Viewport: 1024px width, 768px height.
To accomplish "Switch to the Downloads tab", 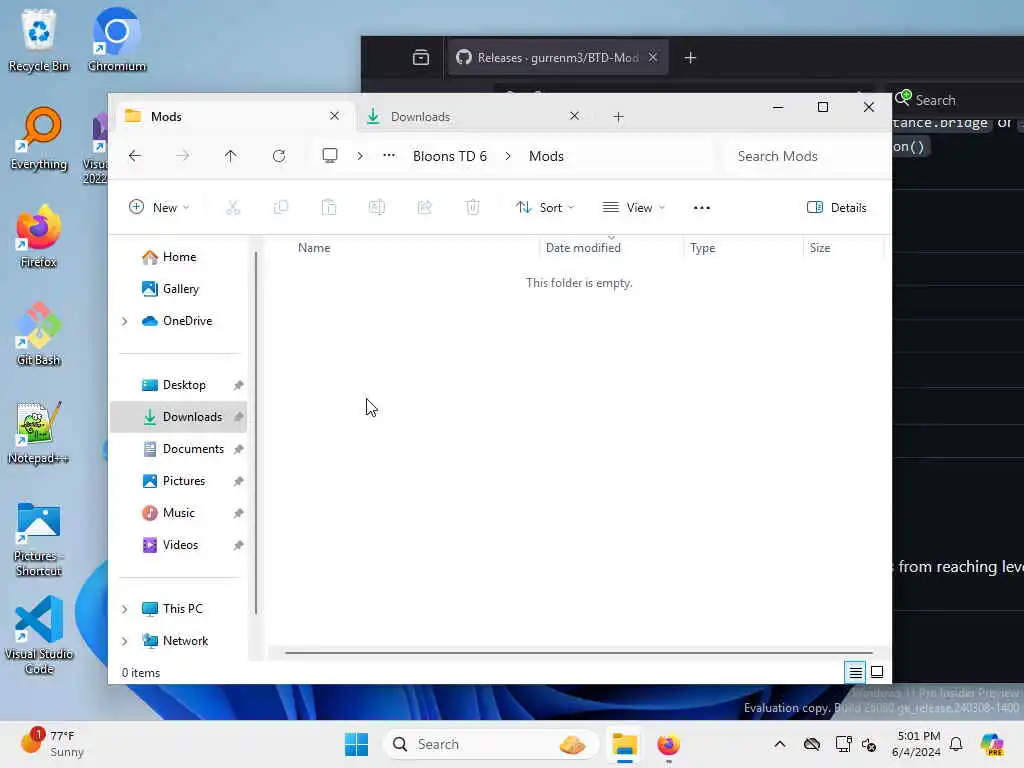I will tap(472, 116).
